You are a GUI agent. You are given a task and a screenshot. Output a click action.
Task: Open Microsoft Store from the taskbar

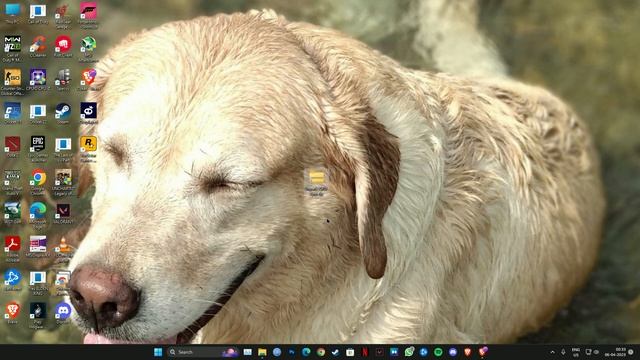point(350,352)
